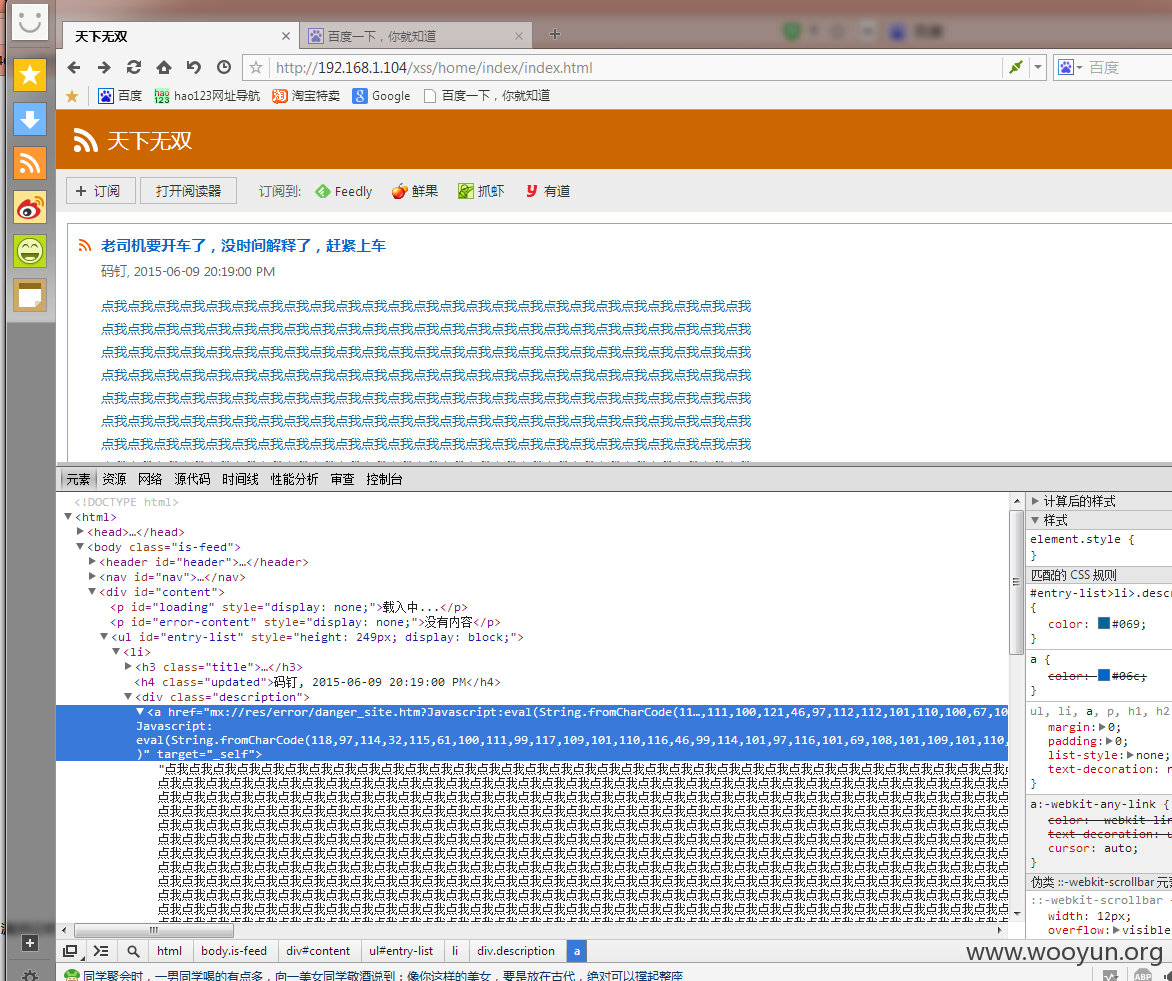Go to the home page icon
The image size is (1172, 981).
pos(164,67)
